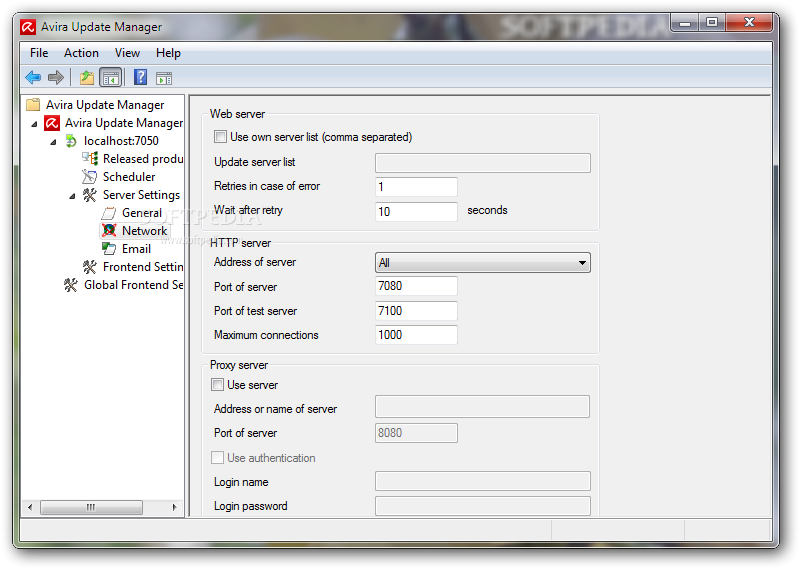This screenshot has height=569, width=800.
Task: Click the Email icon in tree
Action: (x=109, y=249)
